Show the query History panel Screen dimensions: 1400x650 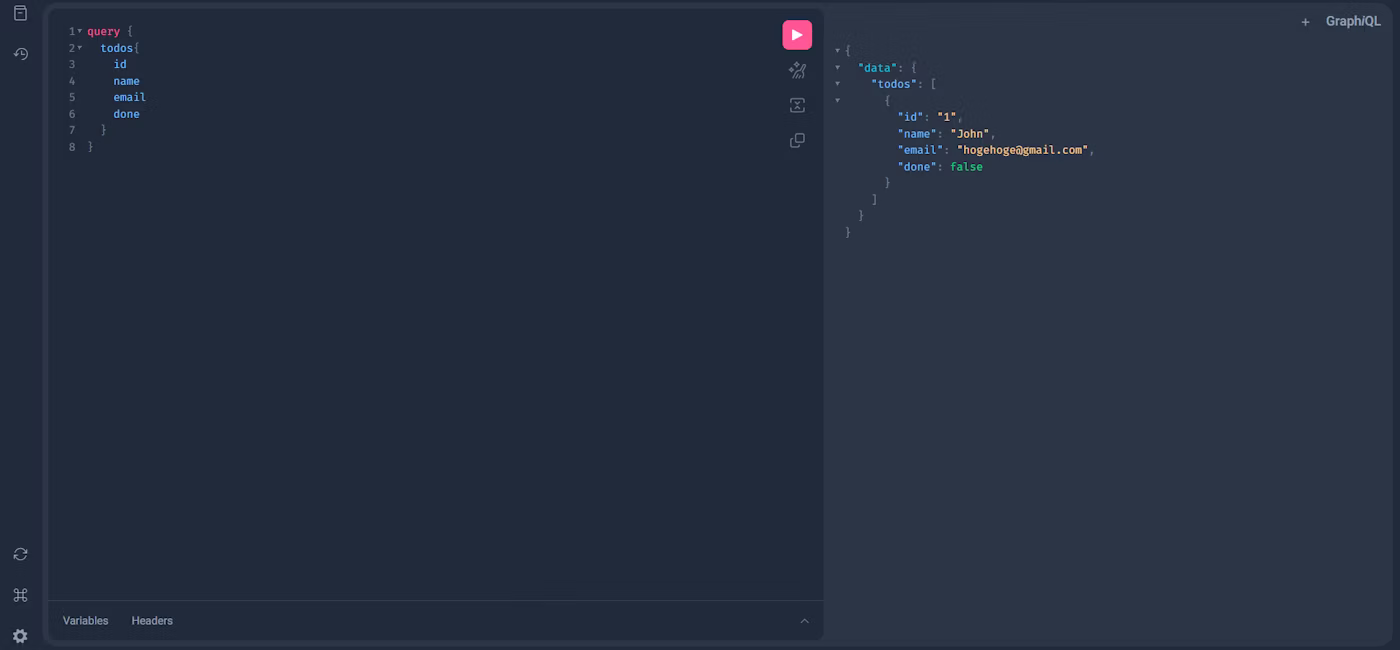pos(20,54)
